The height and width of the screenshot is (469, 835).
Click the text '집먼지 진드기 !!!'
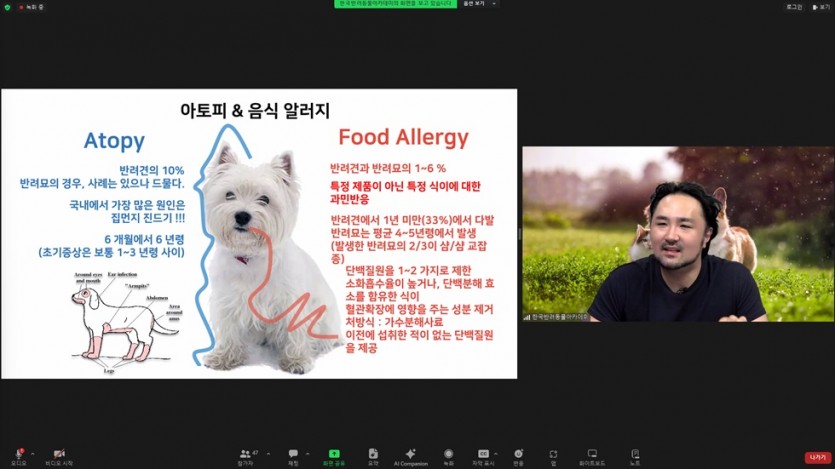148,218
